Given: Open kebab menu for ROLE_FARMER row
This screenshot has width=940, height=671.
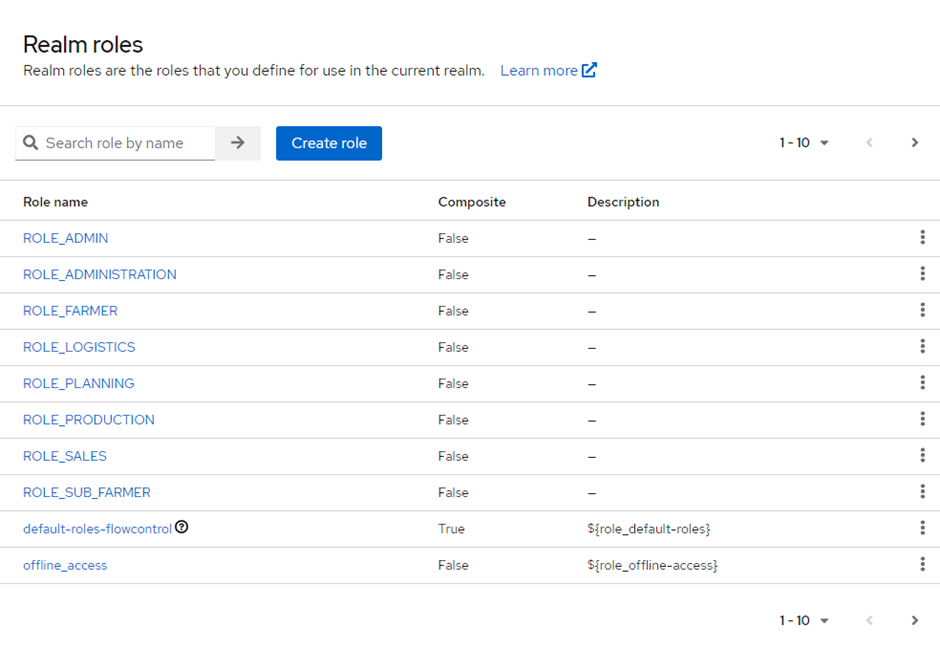Looking at the screenshot, I should [x=922, y=311].
